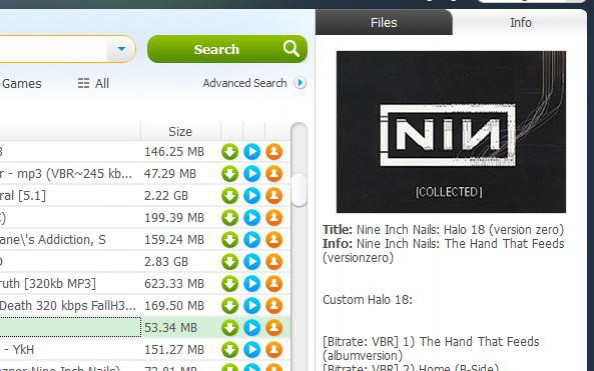594x371 pixels.
Task: Play the selected 53.34 MB result
Action: (x=252, y=327)
